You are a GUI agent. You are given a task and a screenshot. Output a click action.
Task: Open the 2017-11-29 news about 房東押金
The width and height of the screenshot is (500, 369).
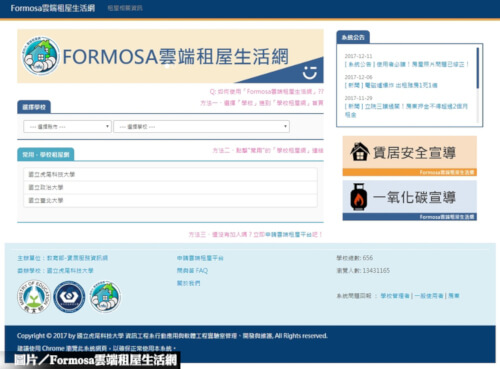[406, 110]
